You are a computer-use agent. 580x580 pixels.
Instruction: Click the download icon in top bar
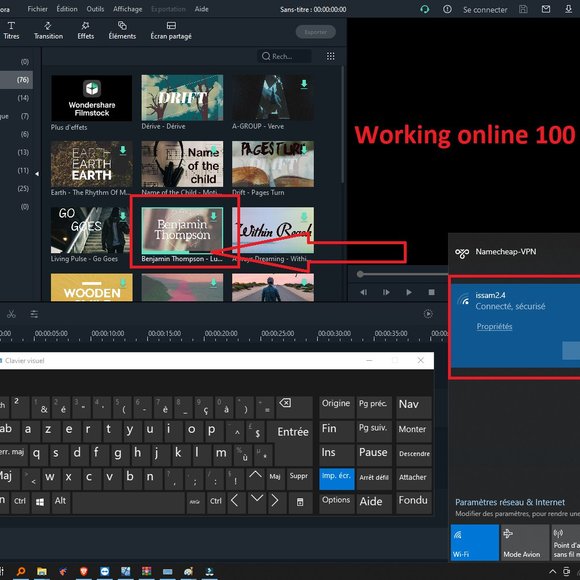click(x=569, y=9)
